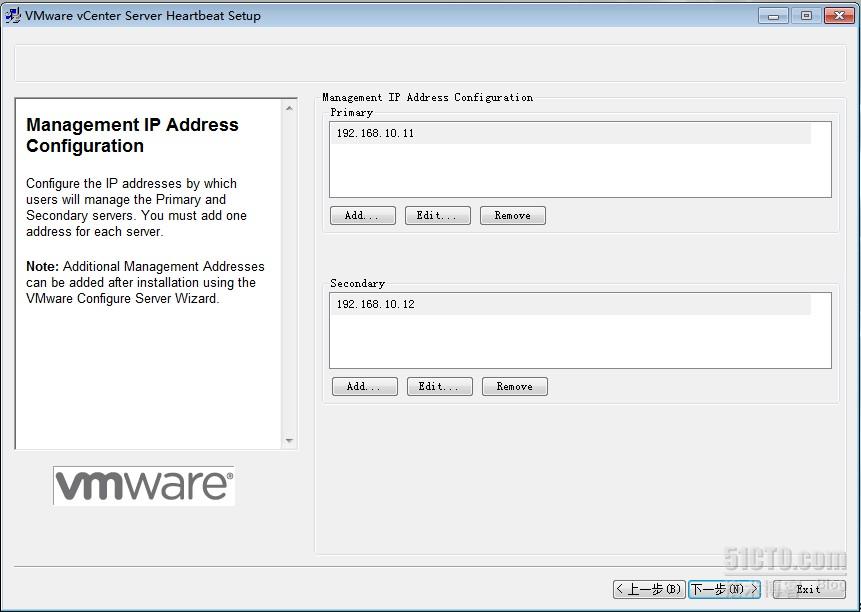The width and height of the screenshot is (861, 612).
Task: Minimize the Heartbeat Setup window
Action: 773,16
